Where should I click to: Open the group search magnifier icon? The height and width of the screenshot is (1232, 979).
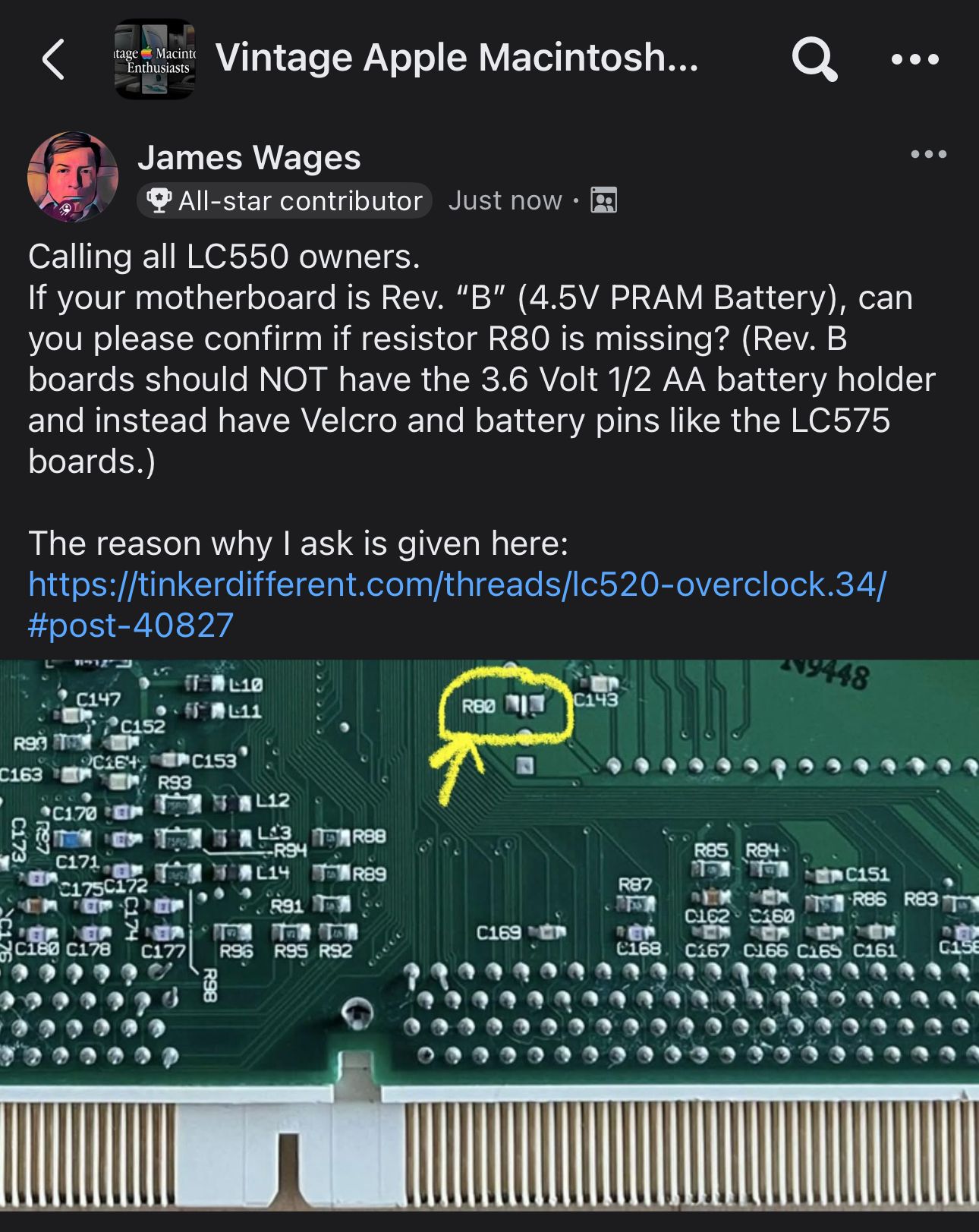coord(814,59)
